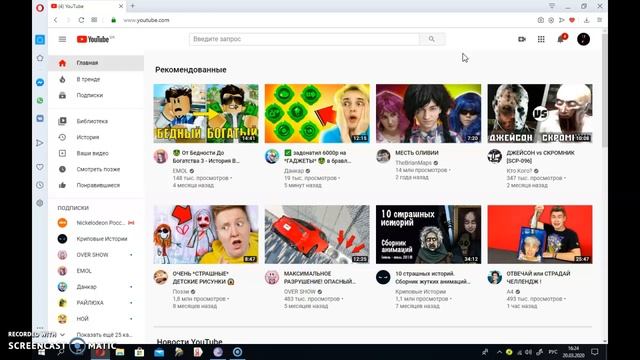The image size is (640, 360).
Task: Click the A4 channel avatar icon
Action: 495,277
